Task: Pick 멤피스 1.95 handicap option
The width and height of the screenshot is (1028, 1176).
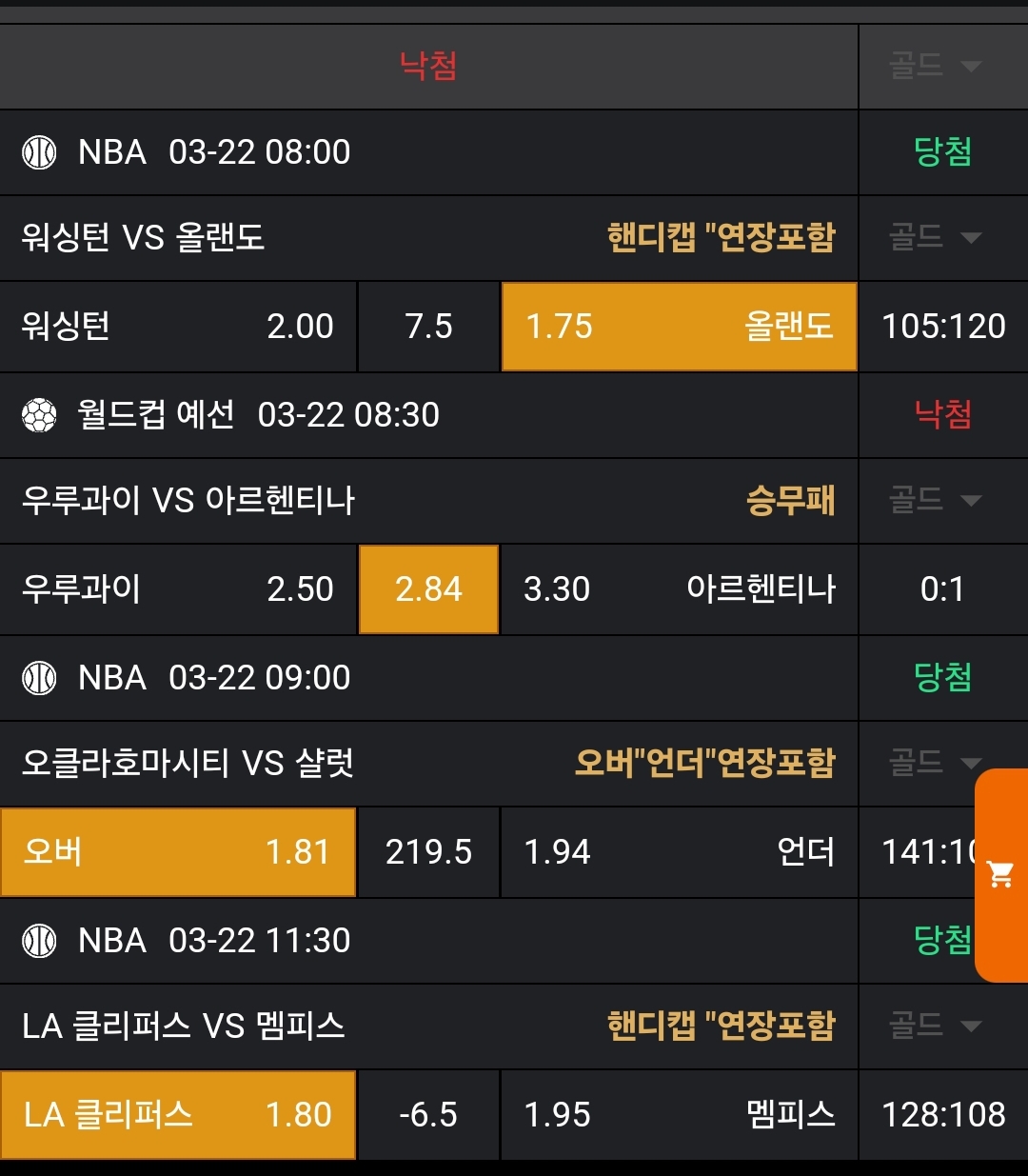Action: click(x=679, y=1115)
